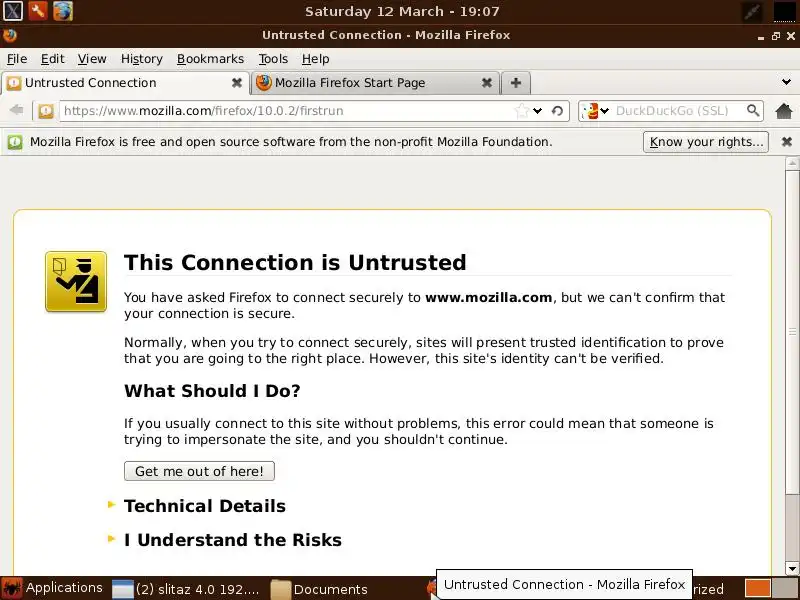
Task: Bookmark this page with the star icon
Action: [x=521, y=110]
